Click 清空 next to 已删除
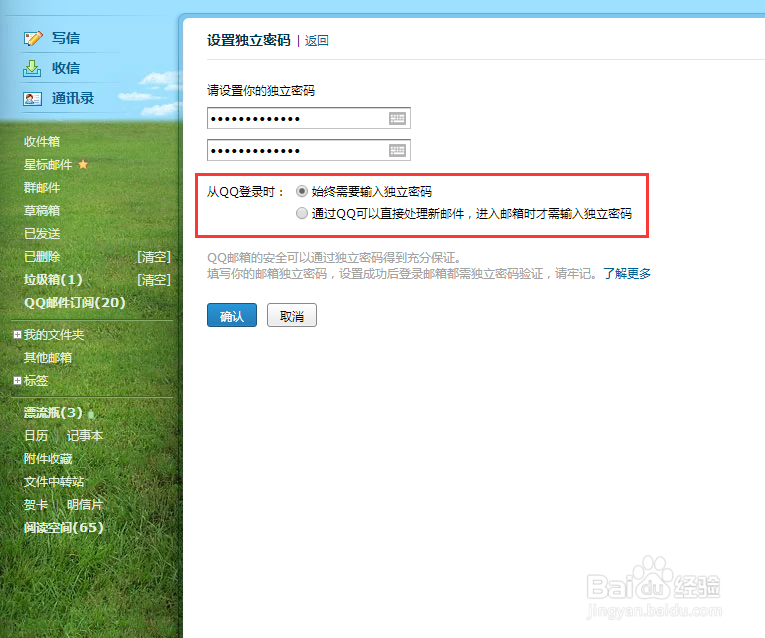The width and height of the screenshot is (765, 638). [x=154, y=257]
